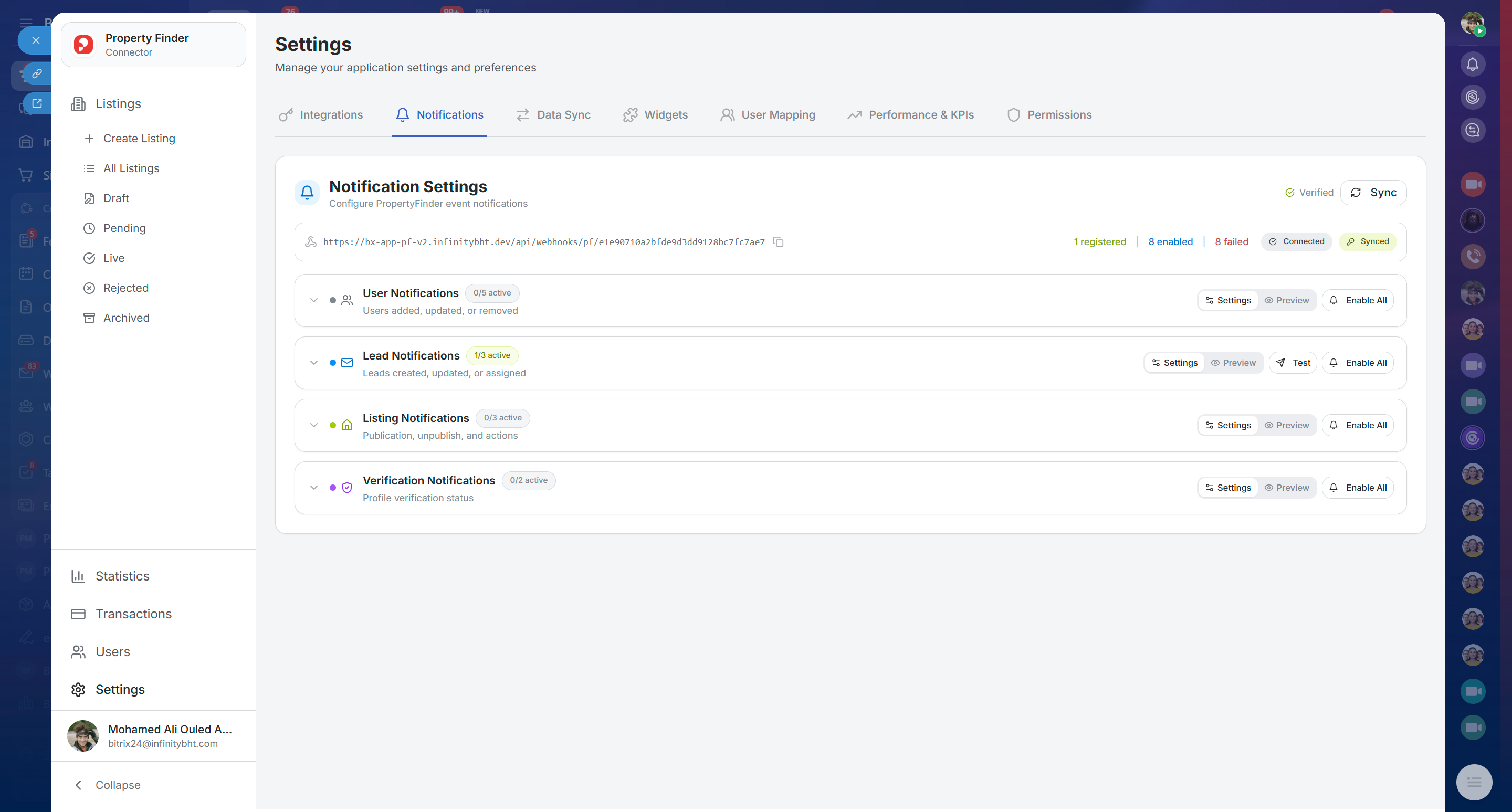Open Transactions in sidebar
The height and width of the screenshot is (812, 1512).
(x=133, y=613)
